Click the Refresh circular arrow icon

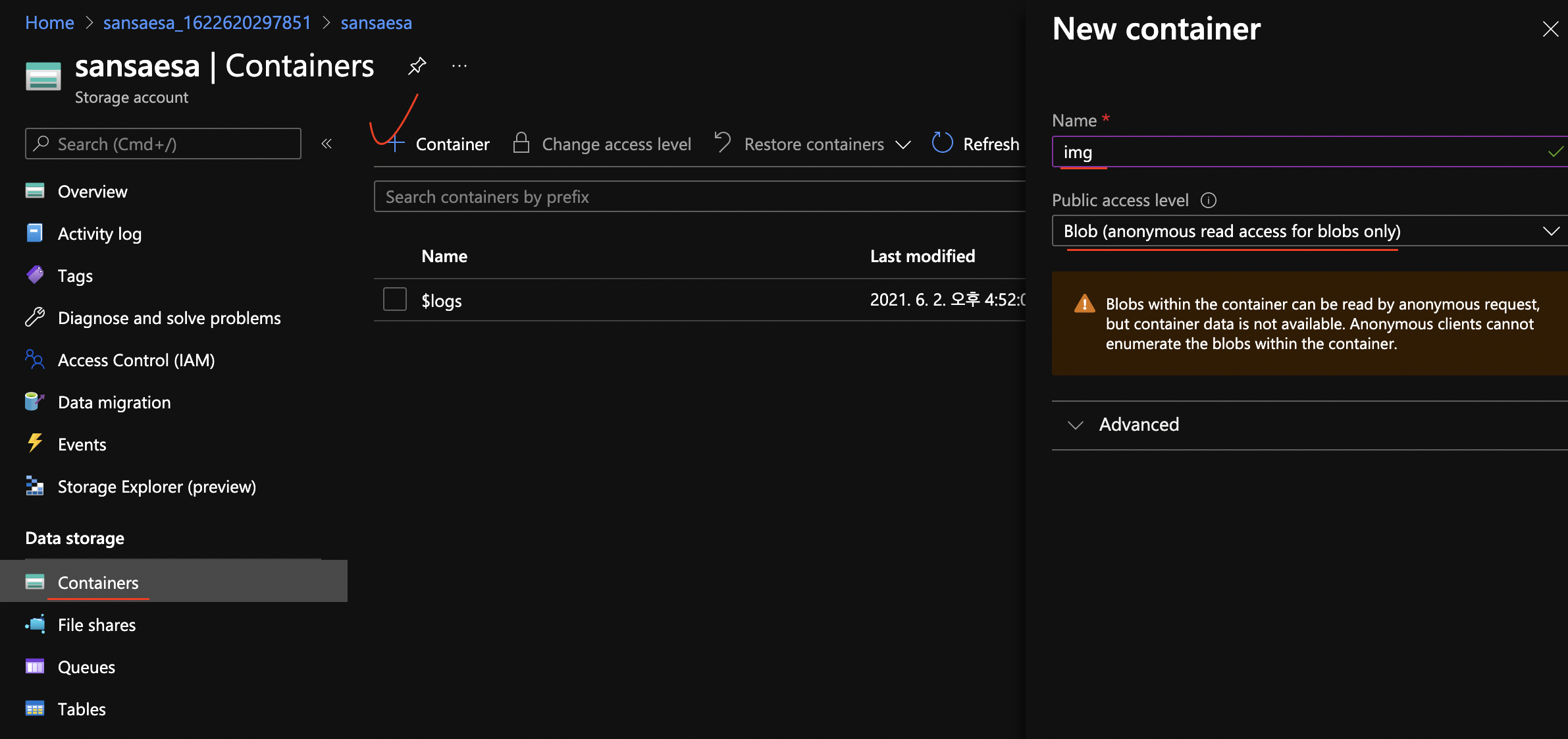coord(942,143)
